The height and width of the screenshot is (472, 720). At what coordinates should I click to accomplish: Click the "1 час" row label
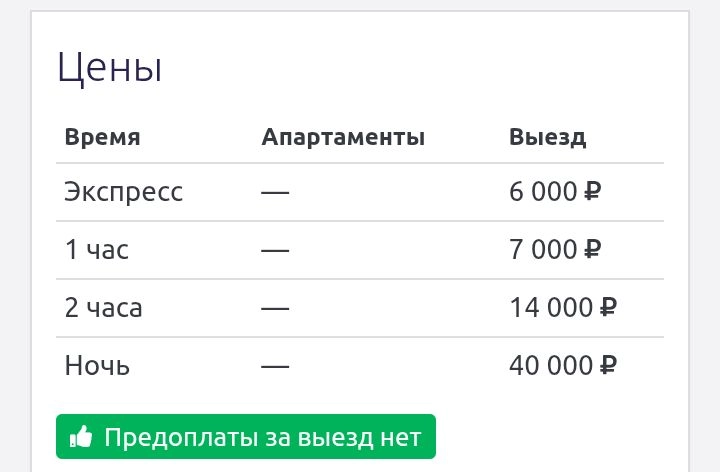click(97, 249)
